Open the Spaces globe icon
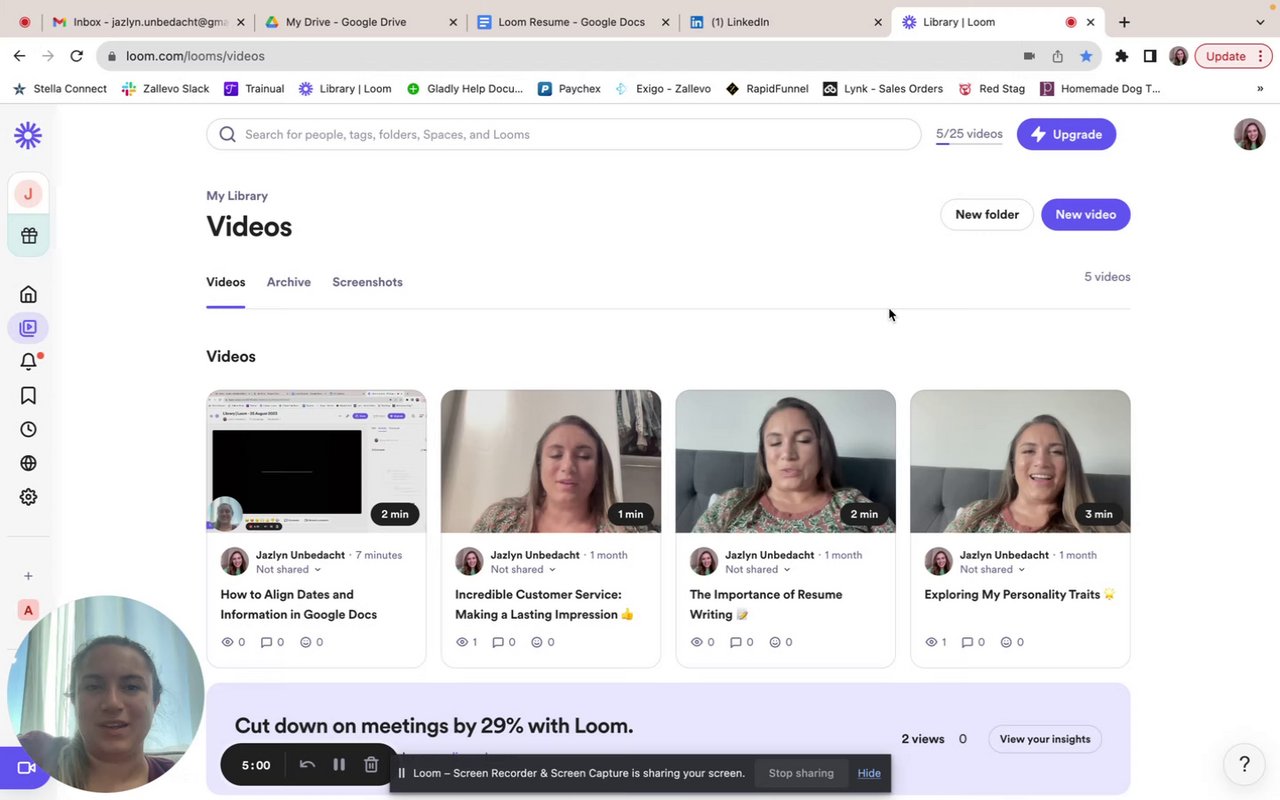 point(28,463)
